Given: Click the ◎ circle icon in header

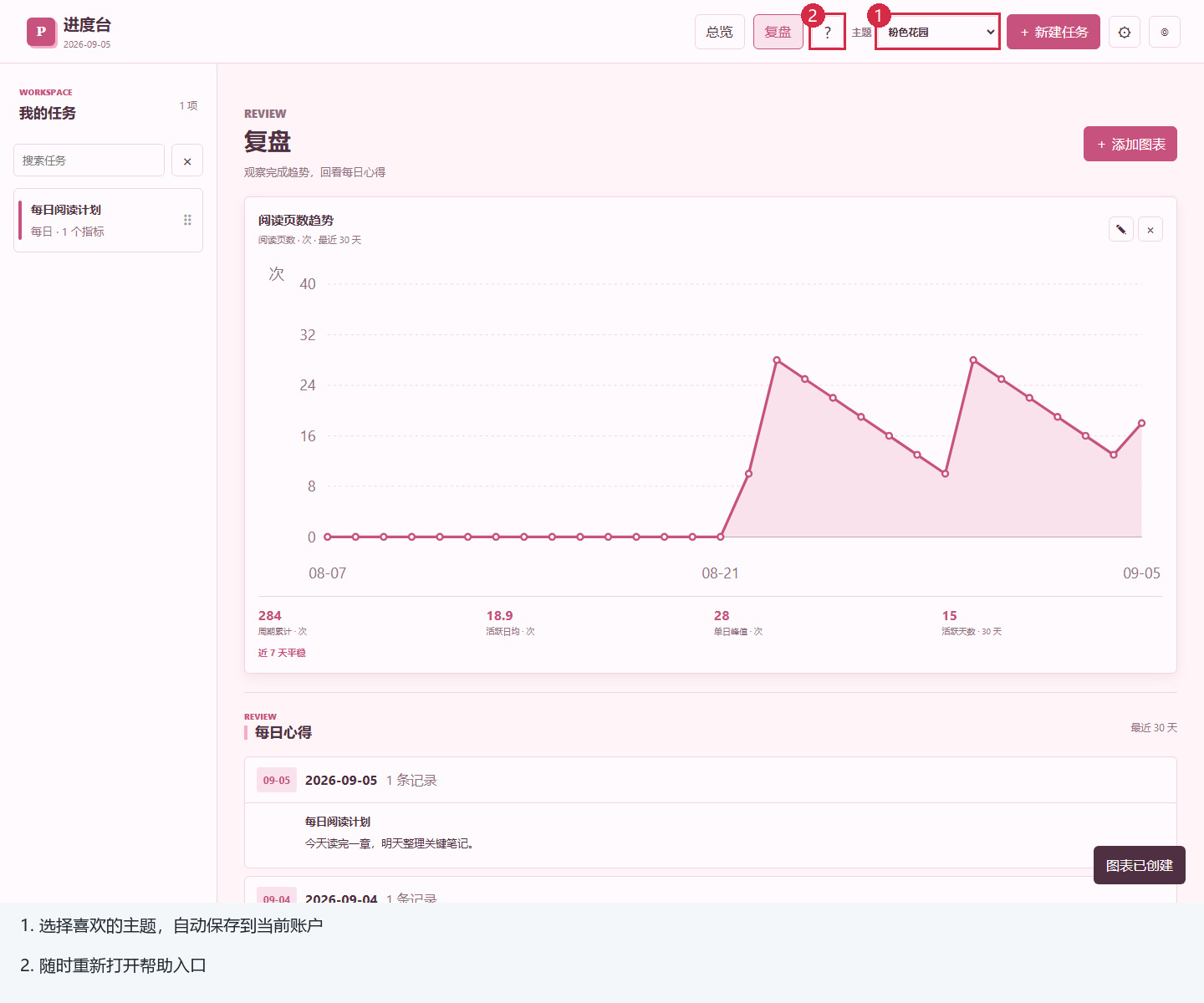Looking at the screenshot, I should [x=1165, y=33].
